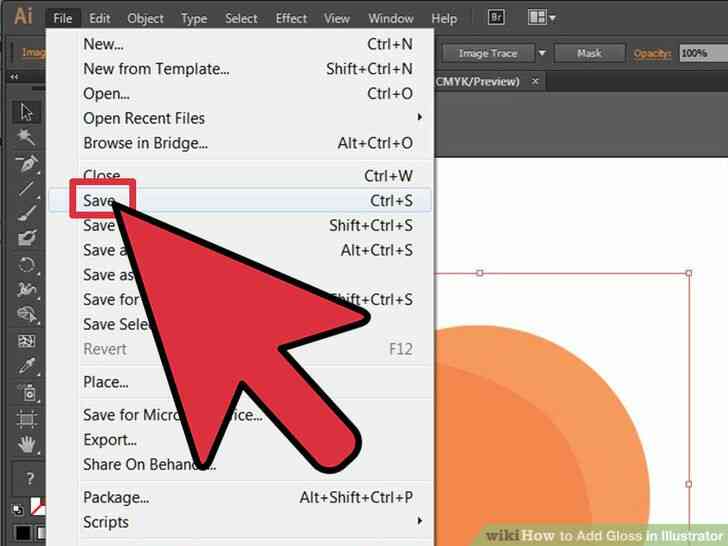The height and width of the screenshot is (546, 728).
Task: Click the 100% opacity input field
Action: 703,53
